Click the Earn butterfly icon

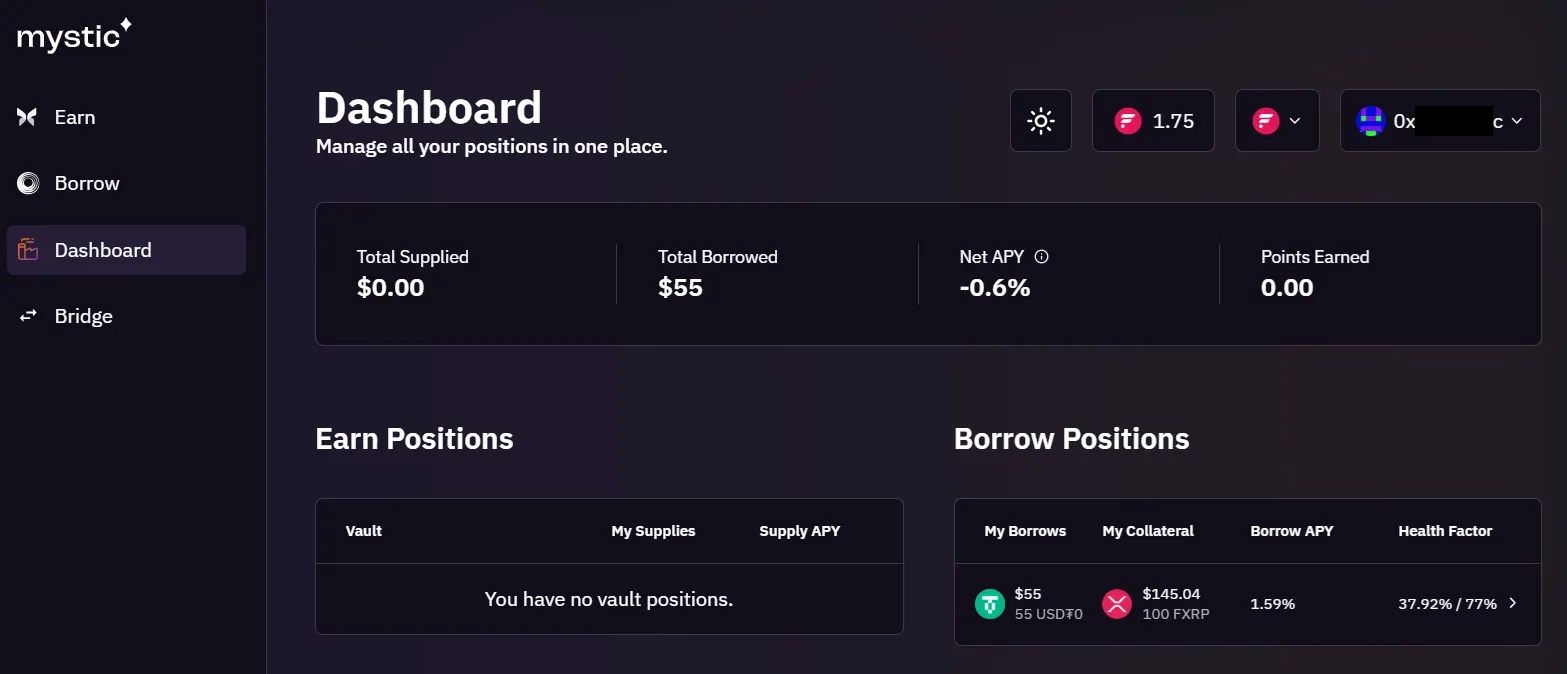tap(27, 117)
